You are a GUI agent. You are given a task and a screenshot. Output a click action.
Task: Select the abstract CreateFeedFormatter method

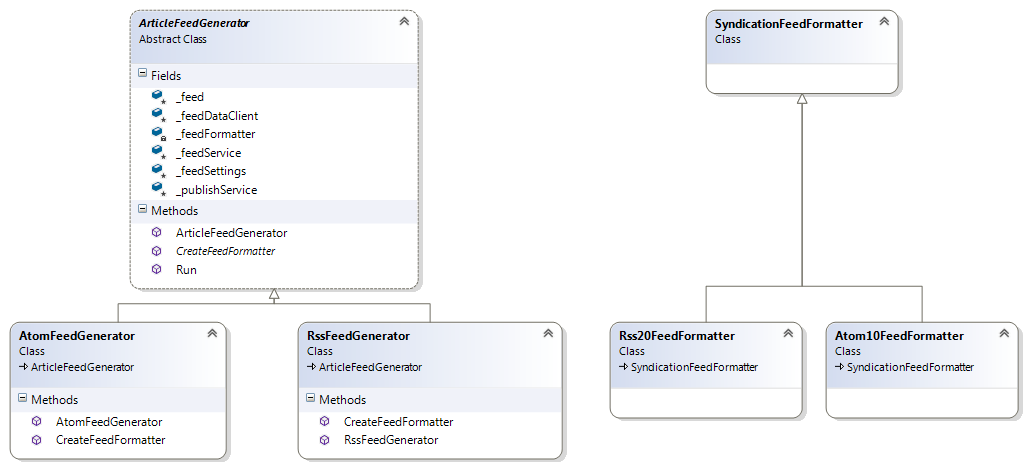coord(225,251)
